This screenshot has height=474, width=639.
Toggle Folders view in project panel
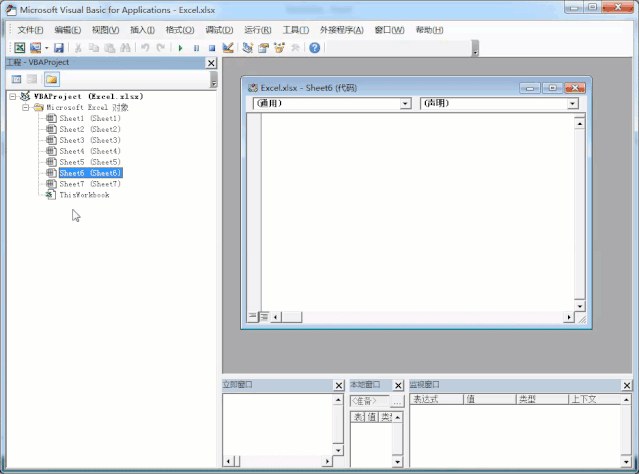pos(52,79)
